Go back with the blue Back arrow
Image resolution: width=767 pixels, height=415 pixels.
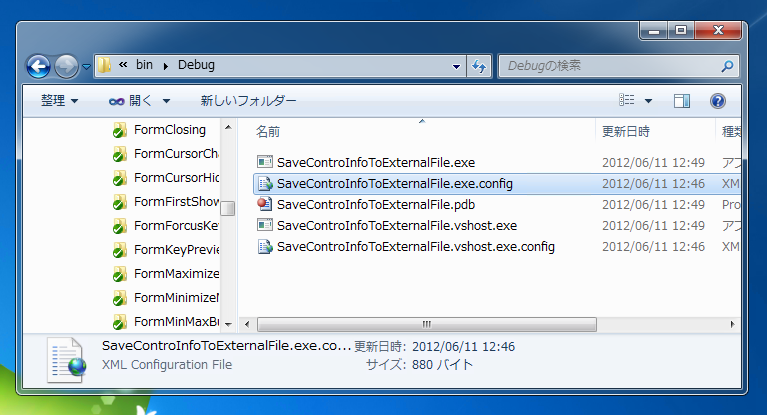click(38, 66)
